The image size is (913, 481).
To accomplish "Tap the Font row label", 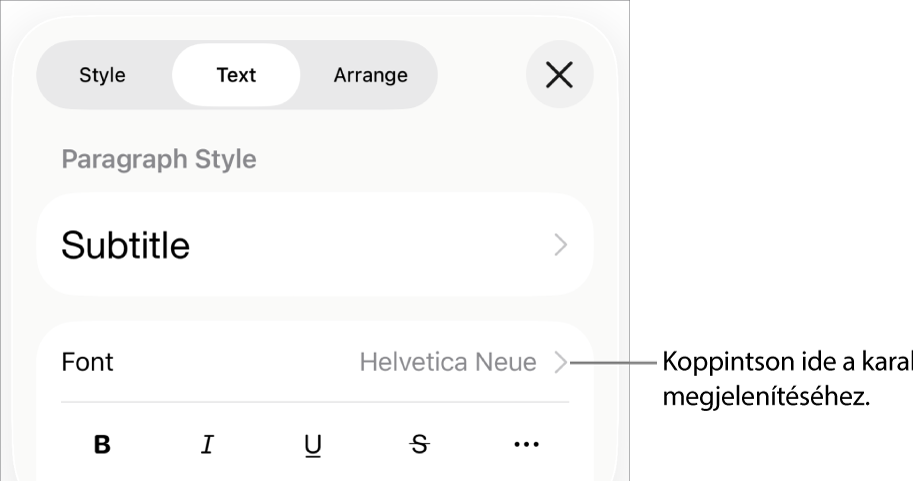I will 88,362.
